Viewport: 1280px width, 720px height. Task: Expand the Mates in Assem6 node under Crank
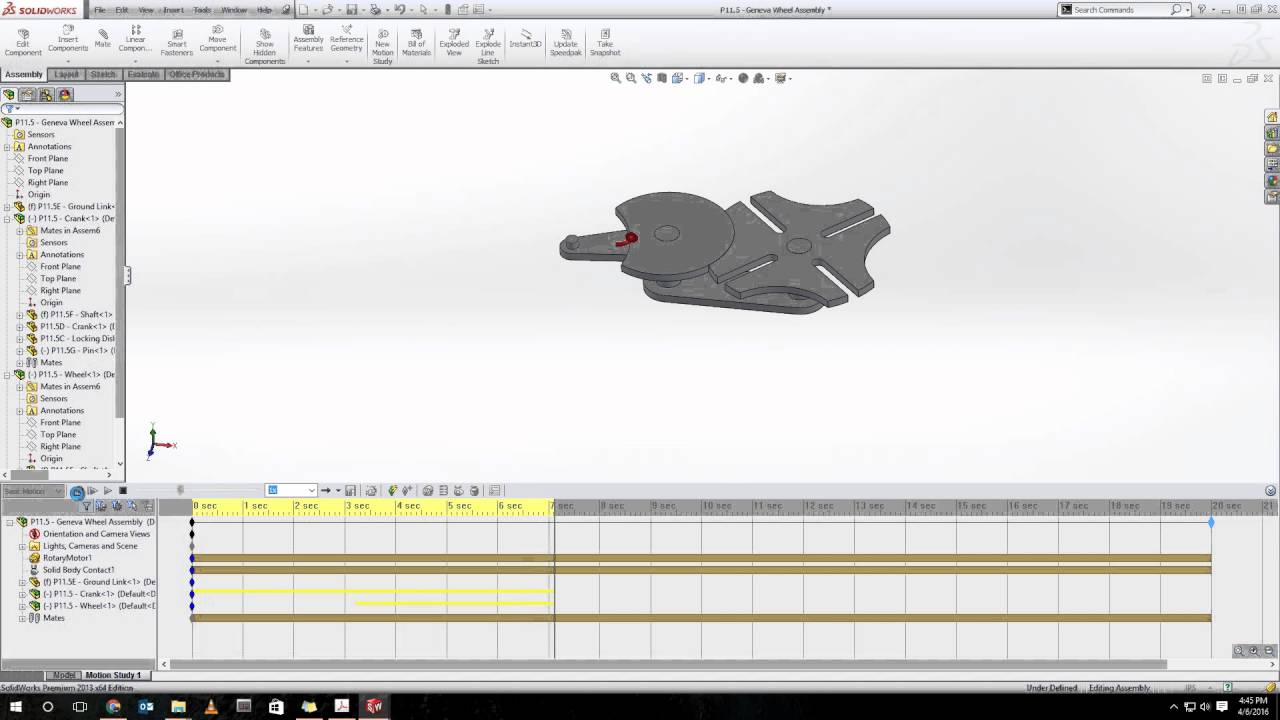(19, 231)
